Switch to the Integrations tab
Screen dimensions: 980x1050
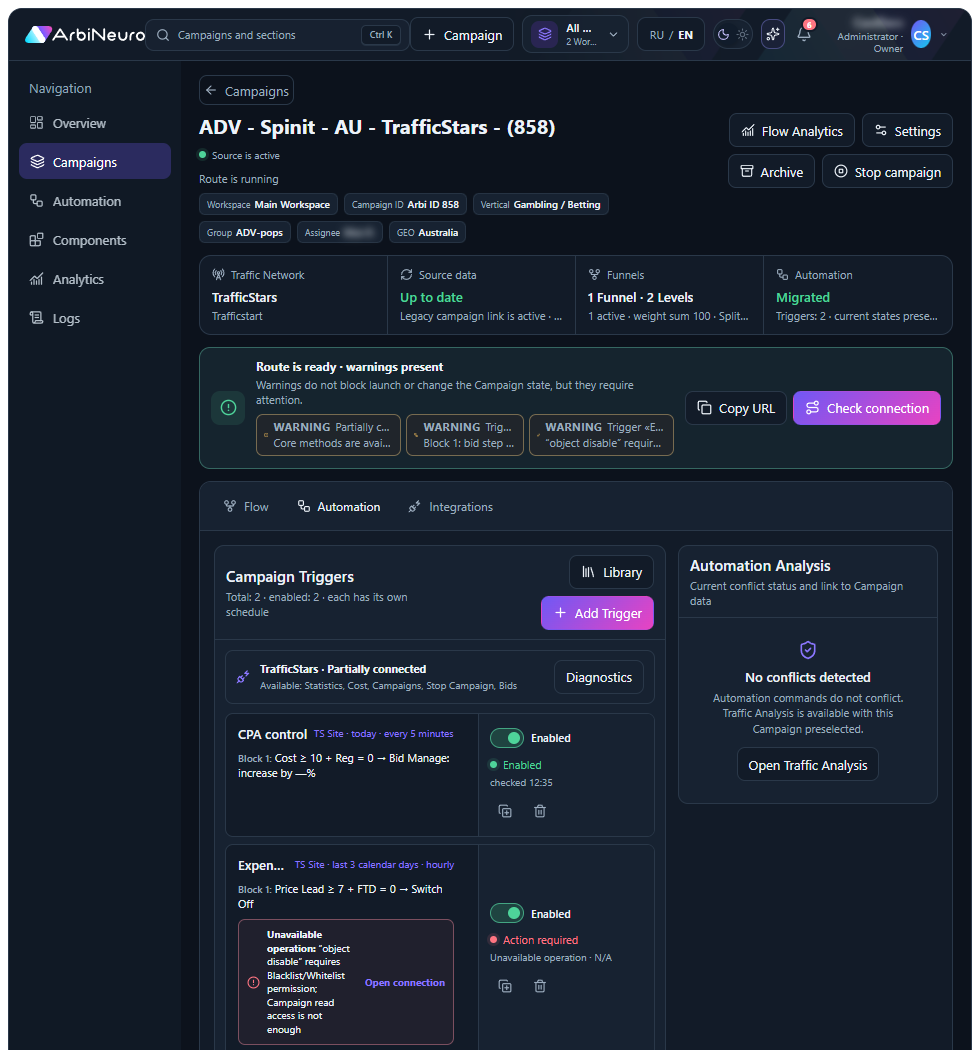click(x=451, y=506)
